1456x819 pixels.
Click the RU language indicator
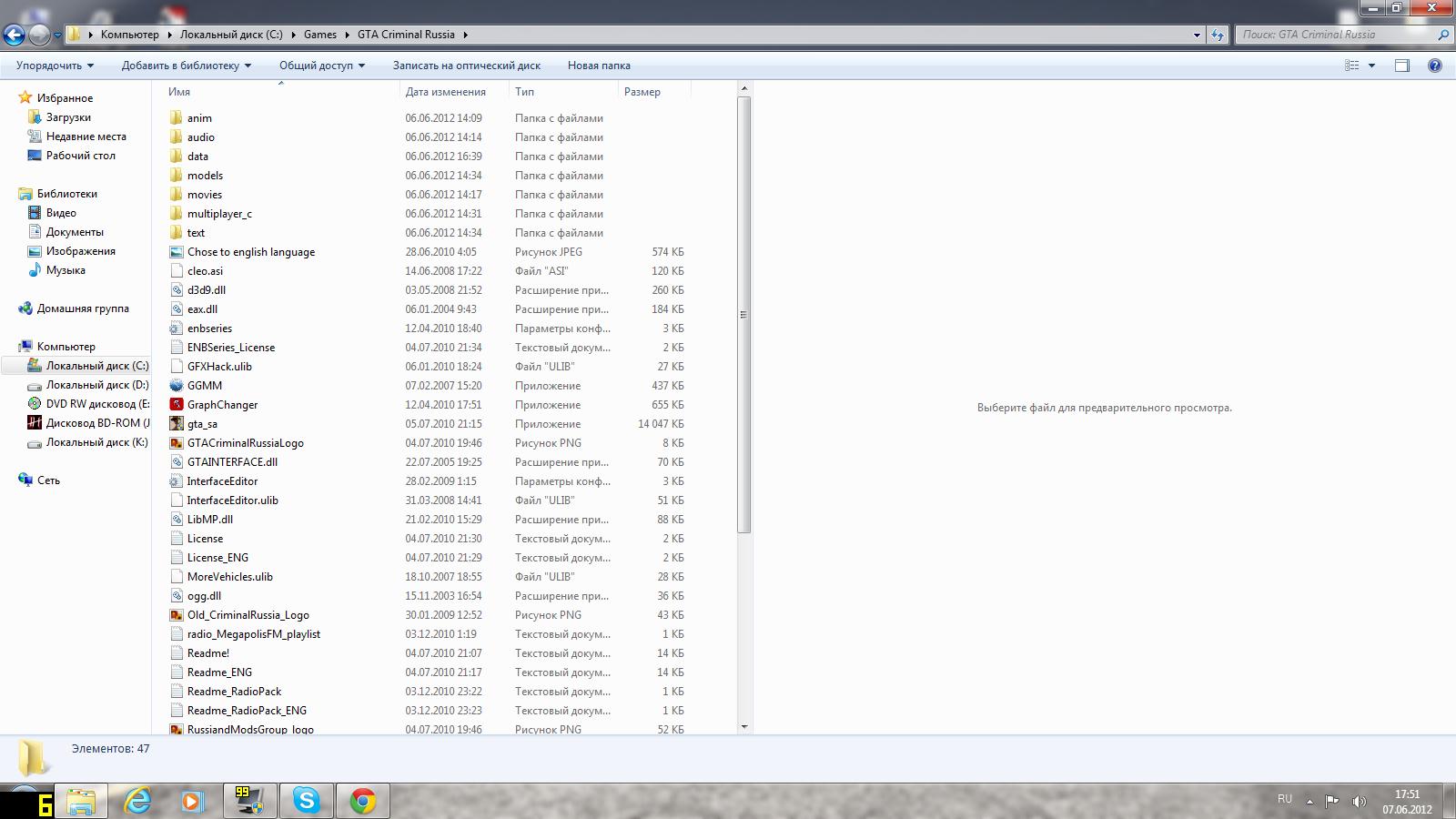click(1284, 799)
